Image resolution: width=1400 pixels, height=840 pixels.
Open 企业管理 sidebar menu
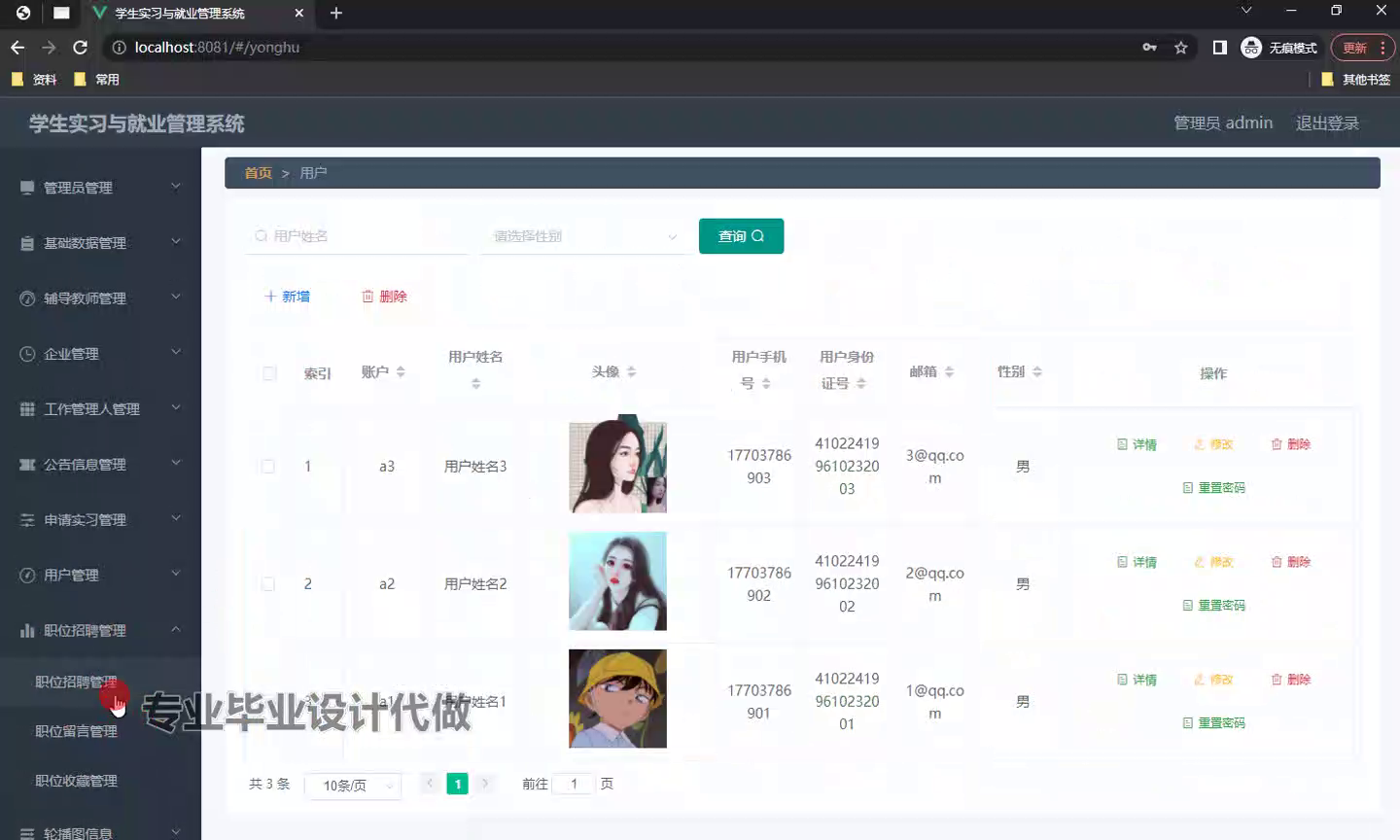[100, 353]
